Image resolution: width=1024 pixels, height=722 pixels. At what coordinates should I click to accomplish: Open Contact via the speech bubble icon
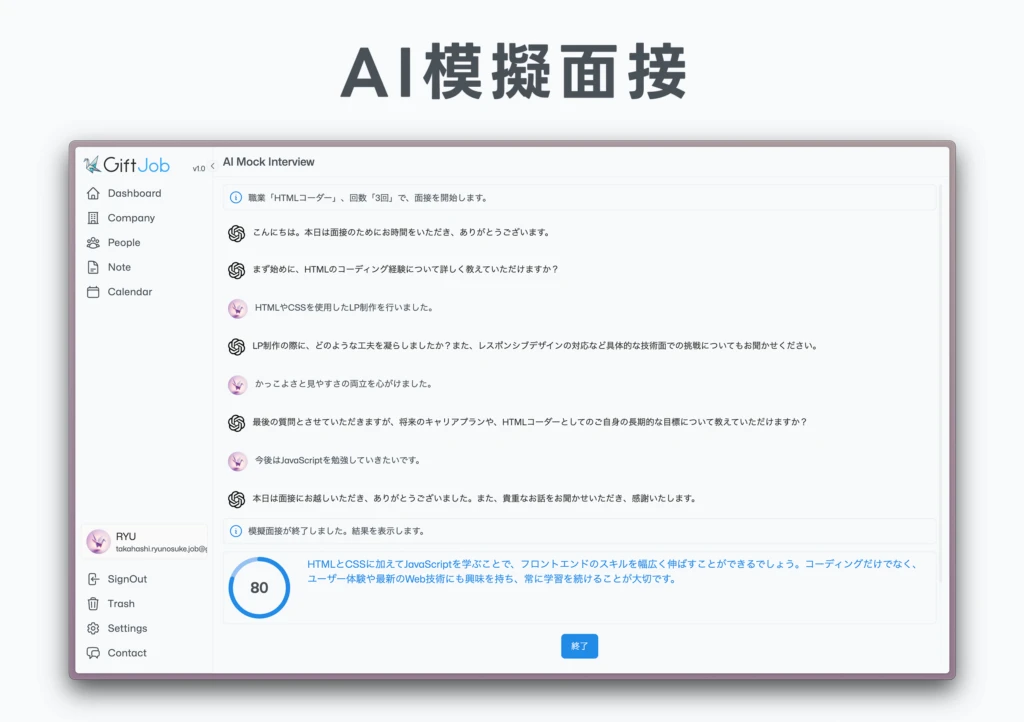pyautogui.click(x=92, y=653)
